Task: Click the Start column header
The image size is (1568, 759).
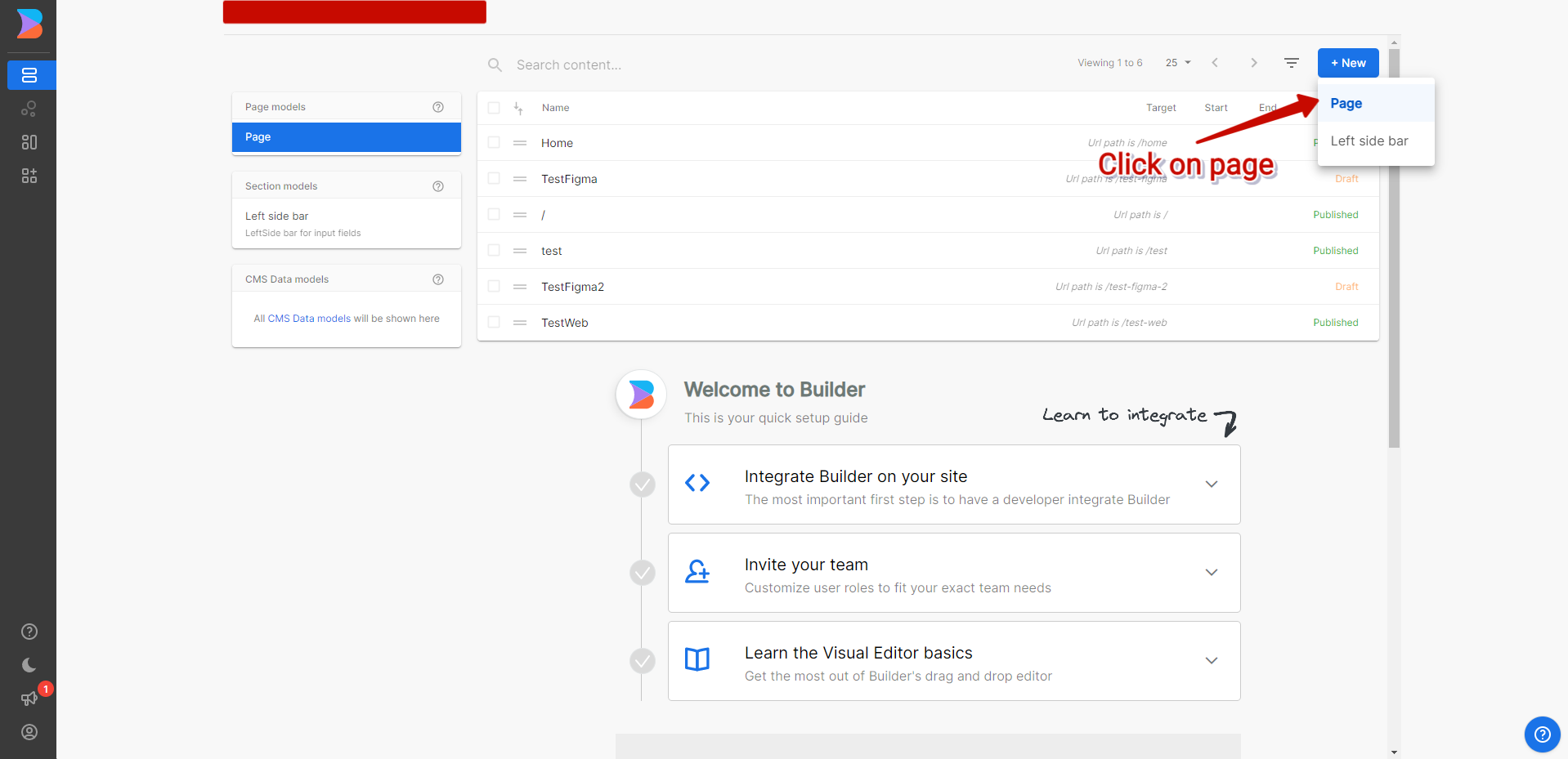Action: [x=1216, y=108]
